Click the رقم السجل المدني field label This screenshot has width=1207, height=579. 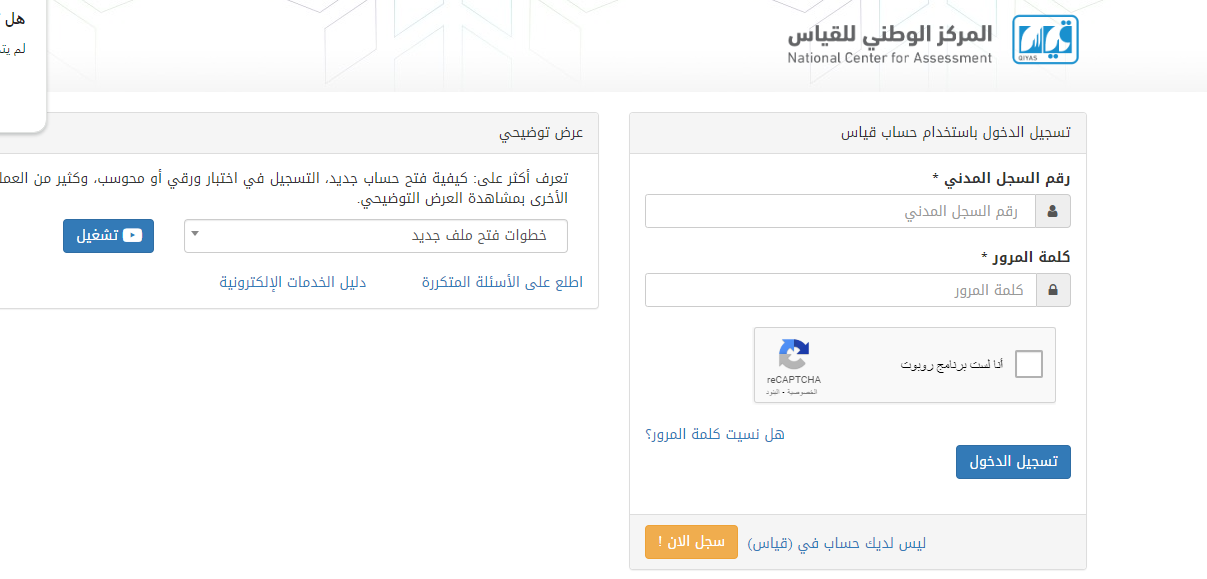pos(1000,178)
